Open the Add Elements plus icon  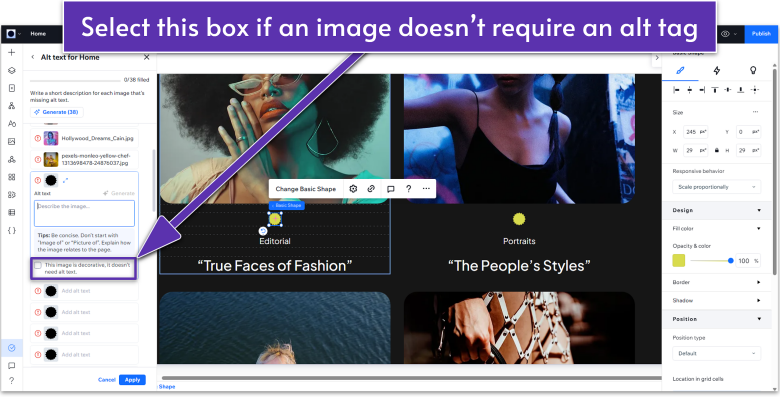tap(12, 53)
